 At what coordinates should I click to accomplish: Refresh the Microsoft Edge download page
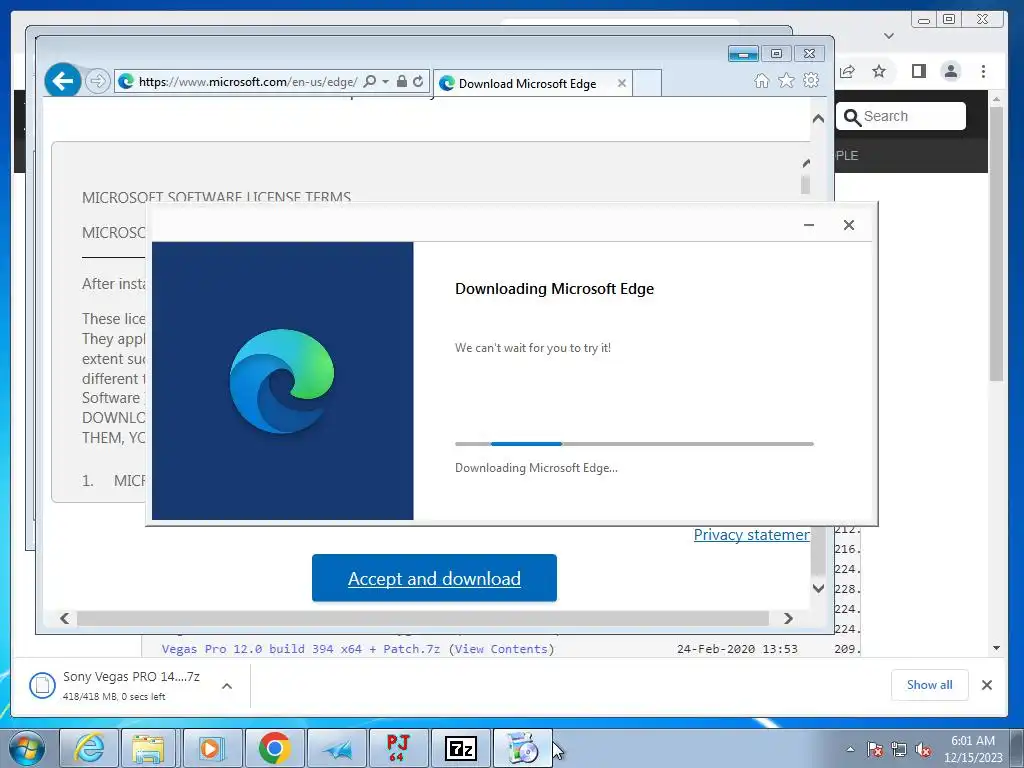point(419,82)
